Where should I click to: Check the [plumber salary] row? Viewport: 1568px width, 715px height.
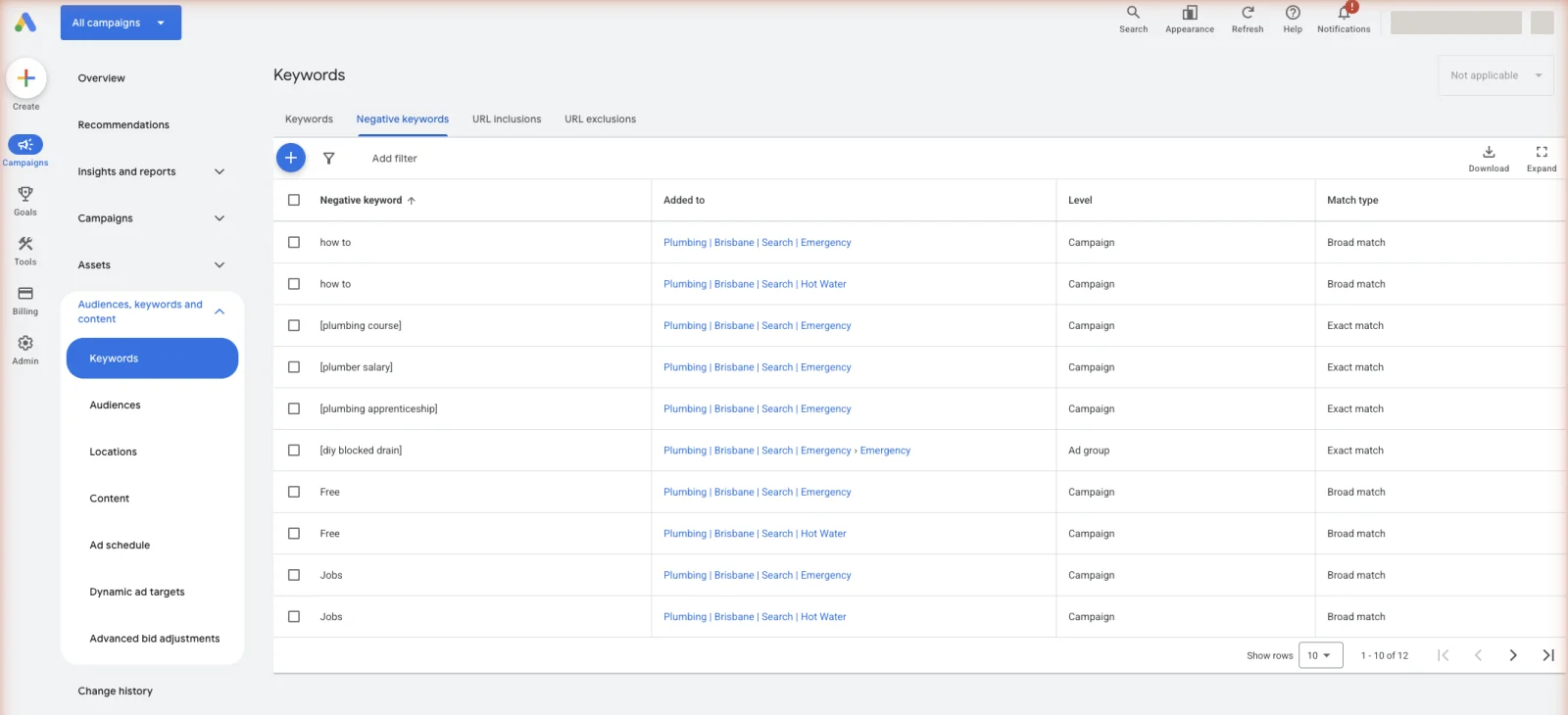point(294,367)
